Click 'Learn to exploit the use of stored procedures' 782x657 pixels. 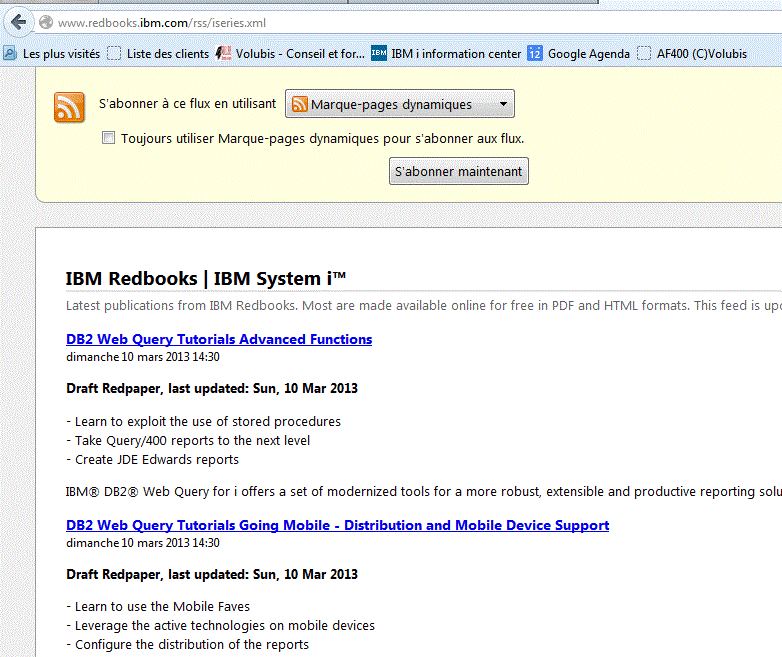click(203, 422)
